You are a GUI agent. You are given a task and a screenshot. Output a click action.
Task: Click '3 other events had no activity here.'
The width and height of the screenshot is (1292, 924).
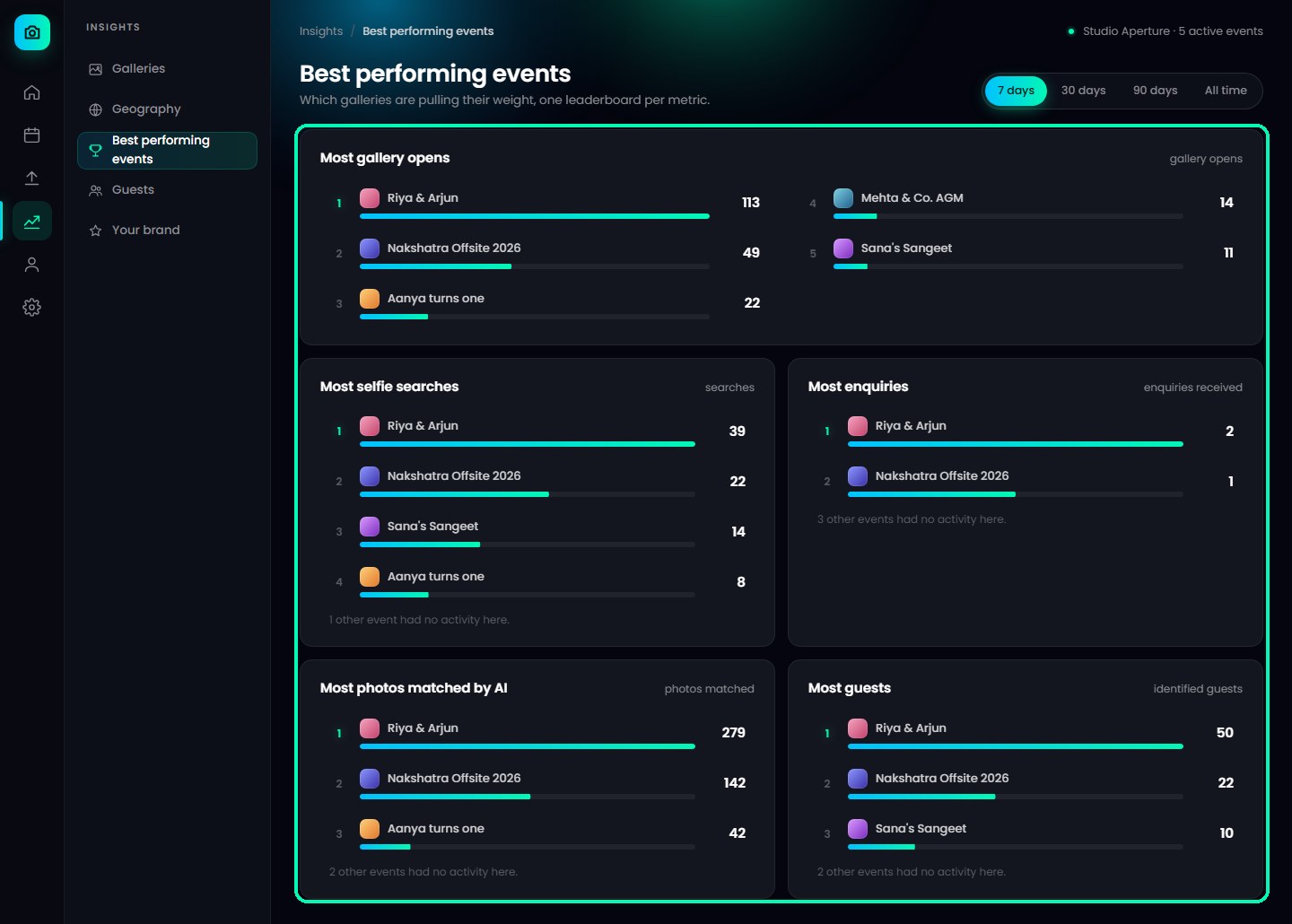(912, 519)
